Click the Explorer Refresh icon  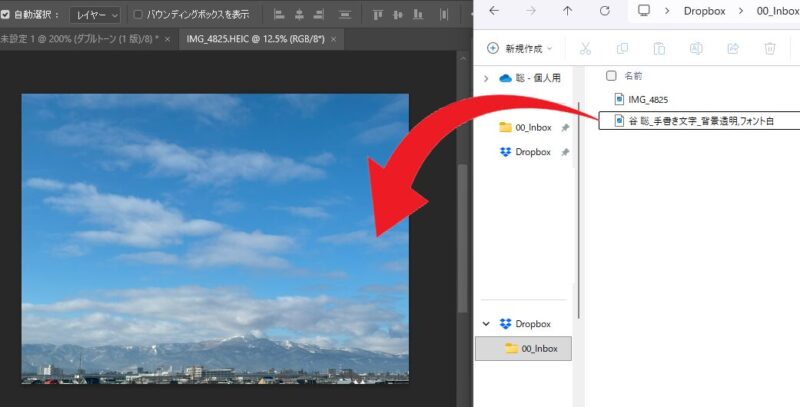point(604,11)
